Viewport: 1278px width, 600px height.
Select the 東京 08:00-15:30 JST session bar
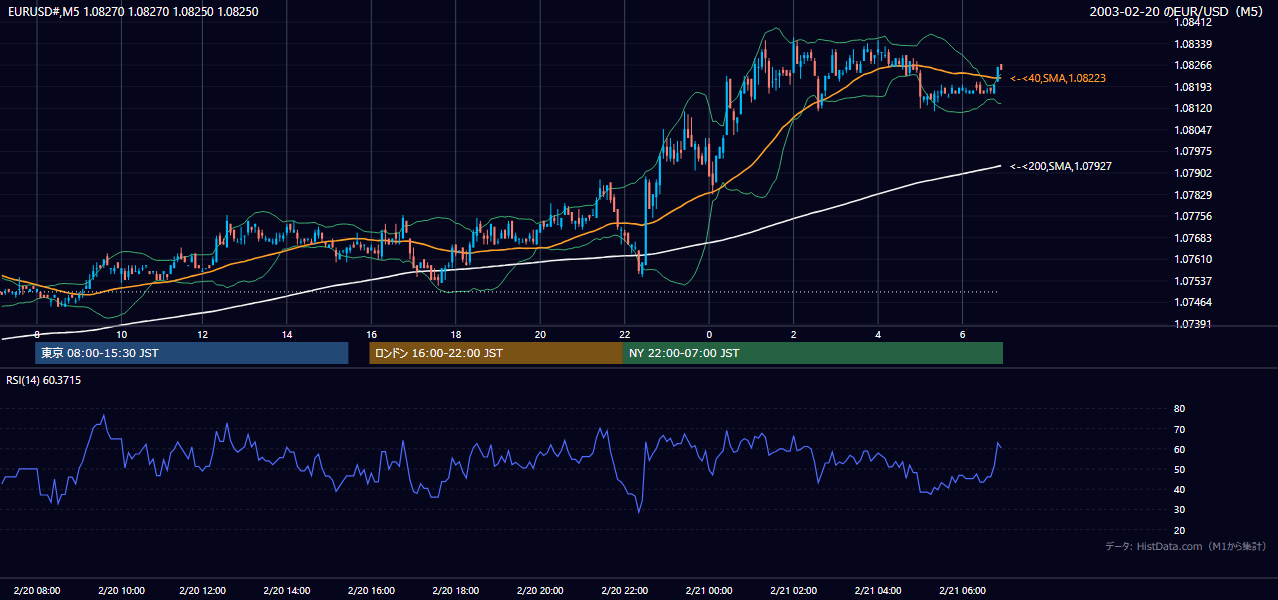tap(191, 353)
